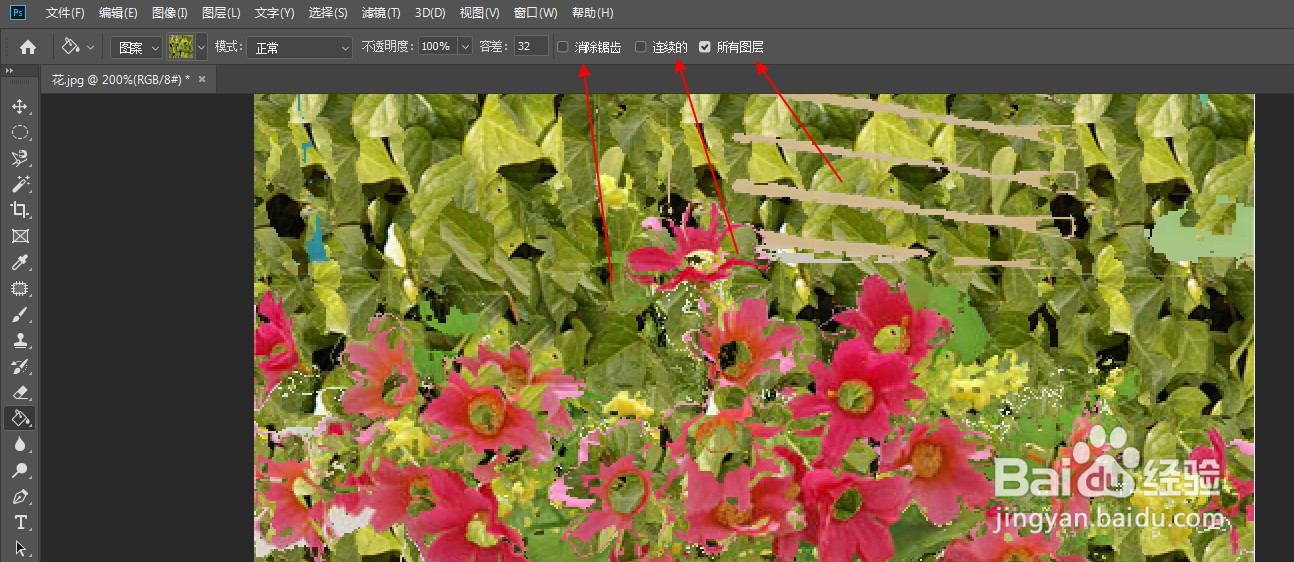Image resolution: width=1294 pixels, height=562 pixels.
Task: Select the Paint Bucket tool in toolbox
Action: 20,418
